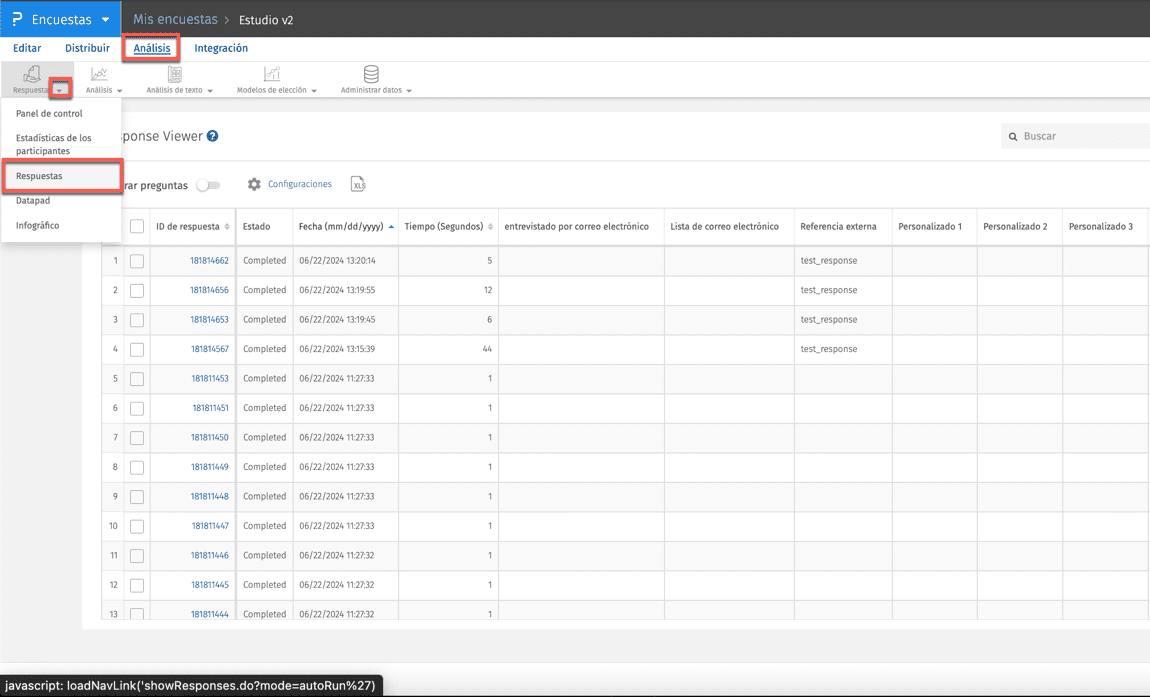The height and width of the screenshot is (697, 1150).
Task: Choose Infográfico from the dropdown menu
Action: 37,226
